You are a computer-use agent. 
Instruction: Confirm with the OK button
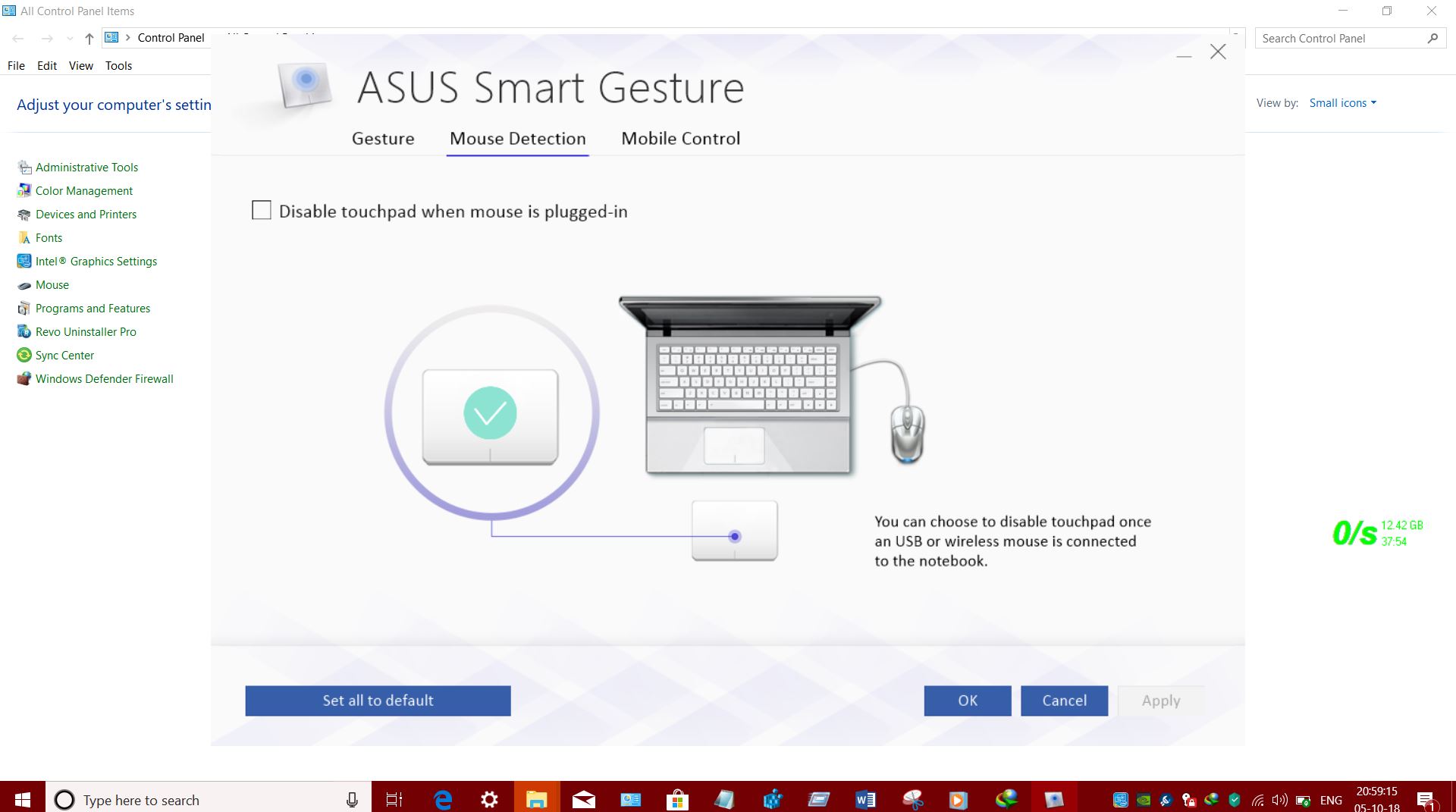968,701
